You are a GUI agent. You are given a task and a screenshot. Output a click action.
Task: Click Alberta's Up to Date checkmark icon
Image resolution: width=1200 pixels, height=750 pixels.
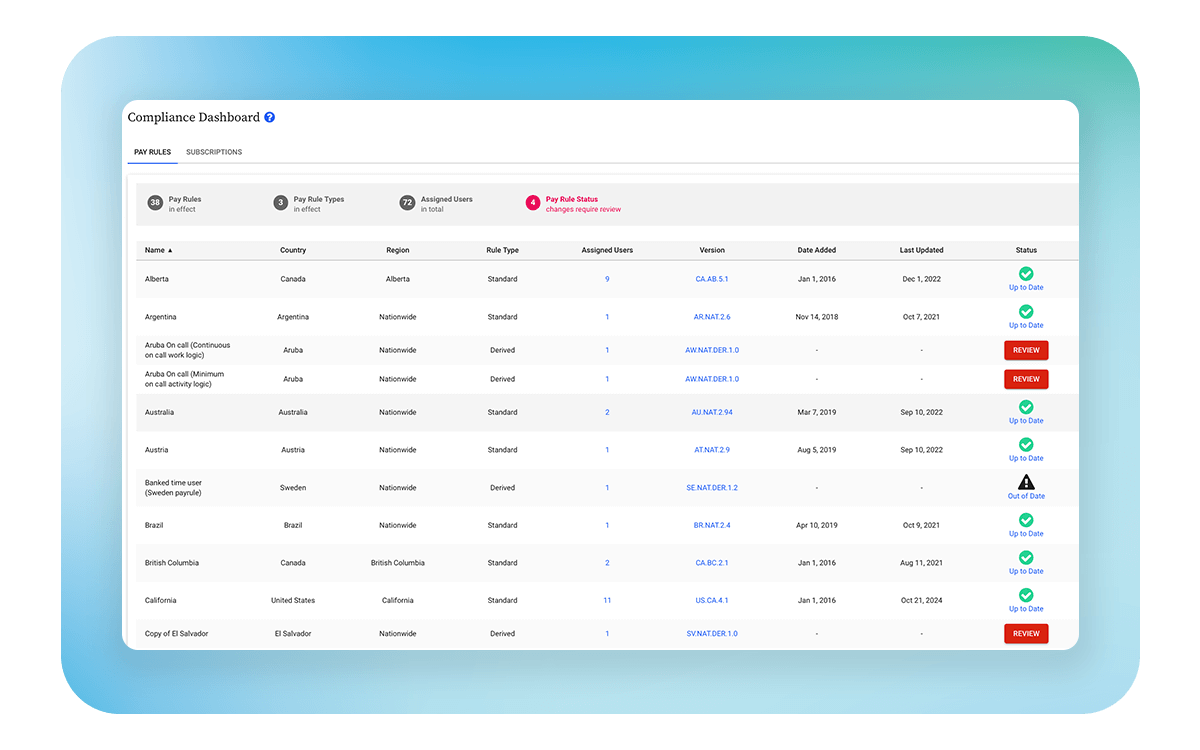(1026, 273)
